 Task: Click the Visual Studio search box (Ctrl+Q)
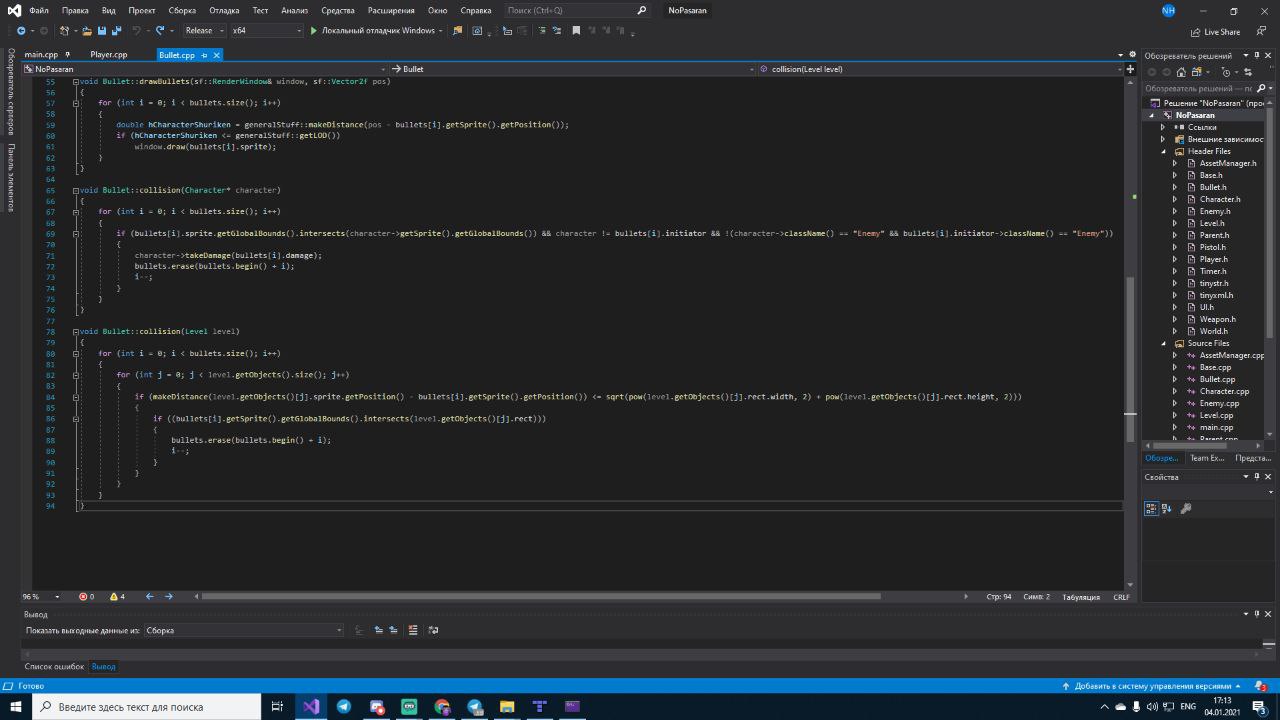coord(578,10)
